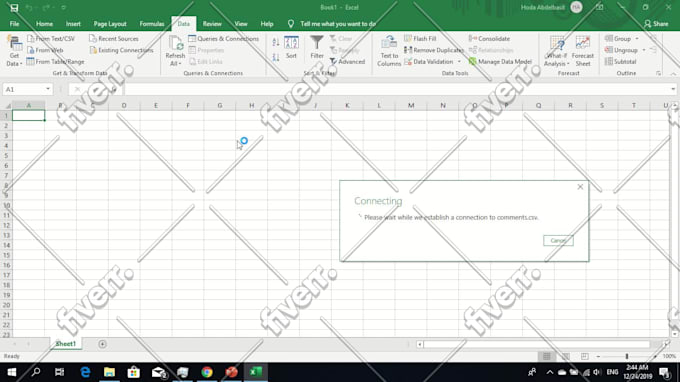Select the row 5 header
Screen dimensions: 680x382
[x=6, y=156]
